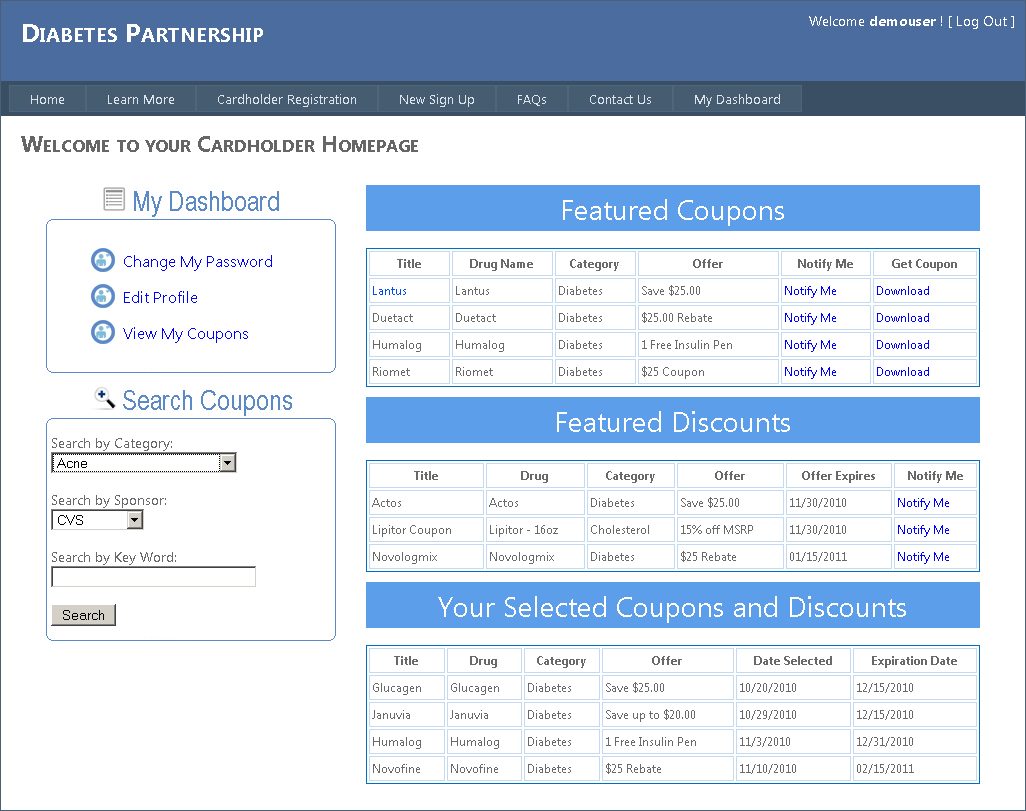Click Notify Me for the Actos discount
This screenshot has height=811, width=1026.
pyautogui.click(x=923, y=503)
